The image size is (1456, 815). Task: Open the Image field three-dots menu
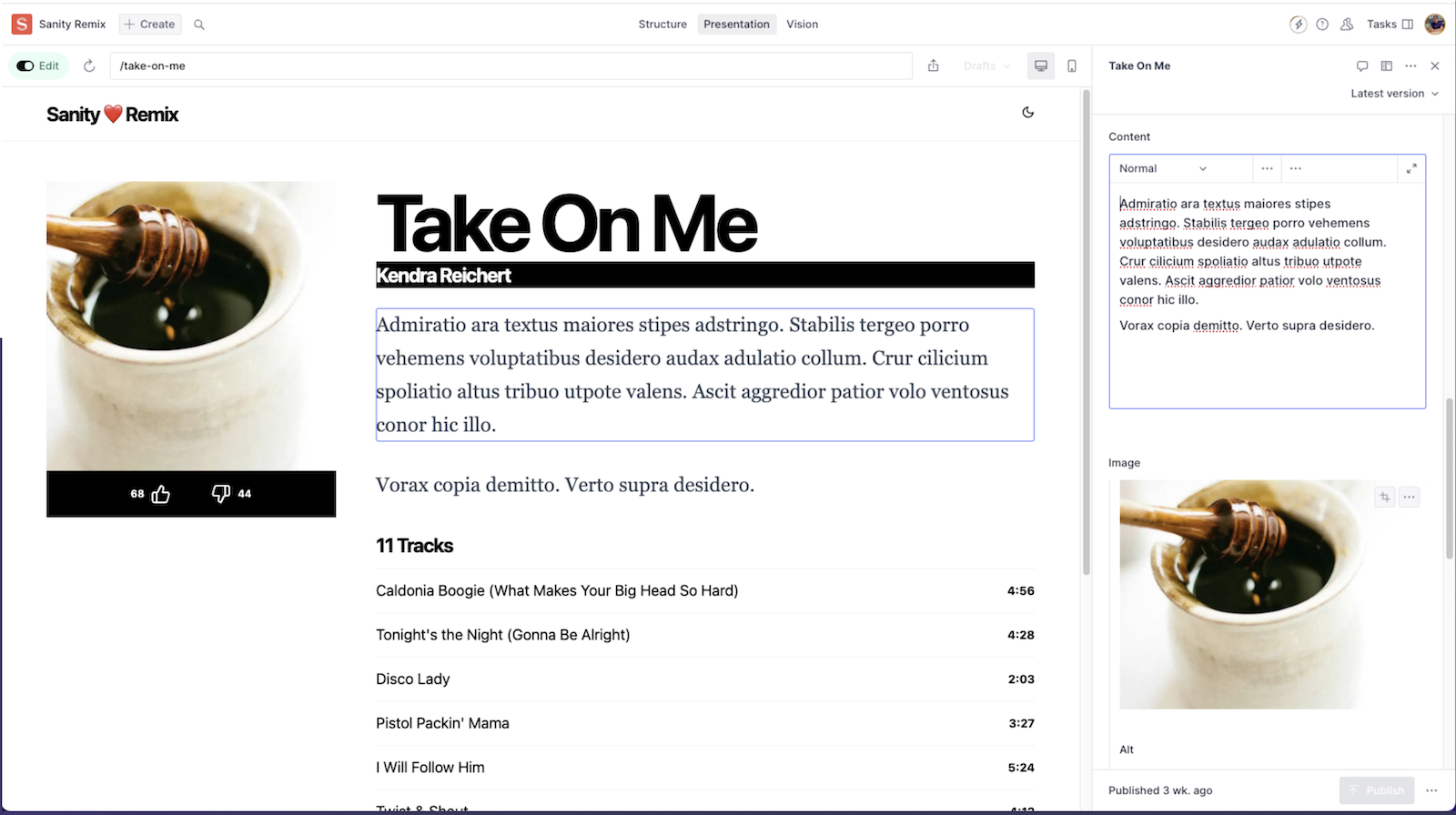point(1409,497)
